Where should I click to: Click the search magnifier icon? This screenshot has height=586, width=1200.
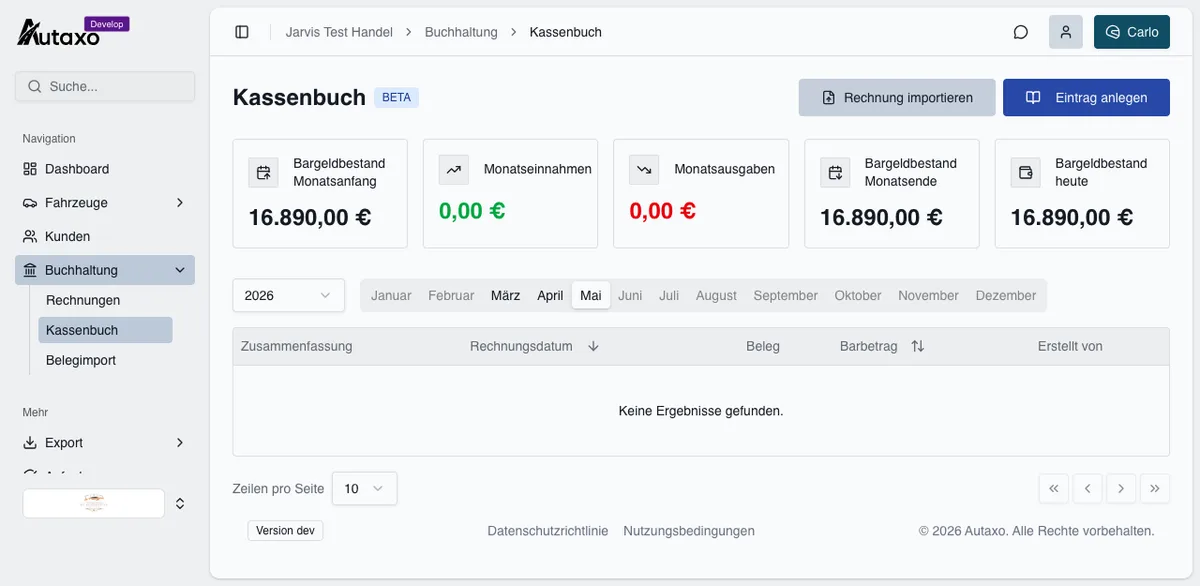coord(35,86)
